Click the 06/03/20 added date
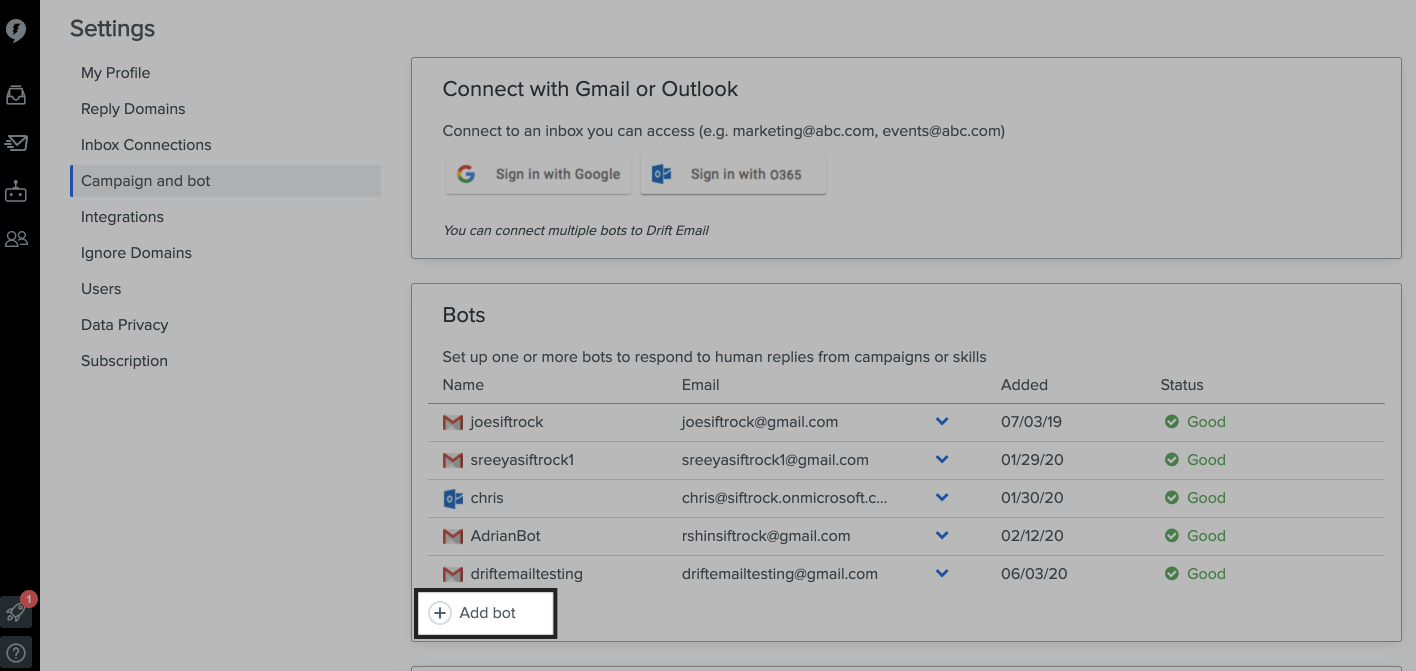 1034,574
